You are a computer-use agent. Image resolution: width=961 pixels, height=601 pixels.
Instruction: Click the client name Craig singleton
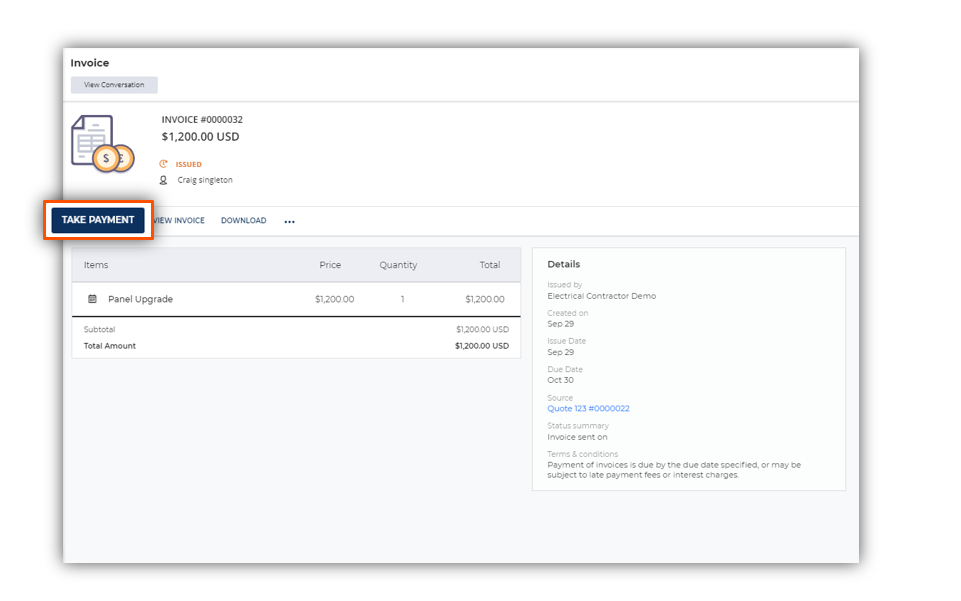(x=205, y=180)
